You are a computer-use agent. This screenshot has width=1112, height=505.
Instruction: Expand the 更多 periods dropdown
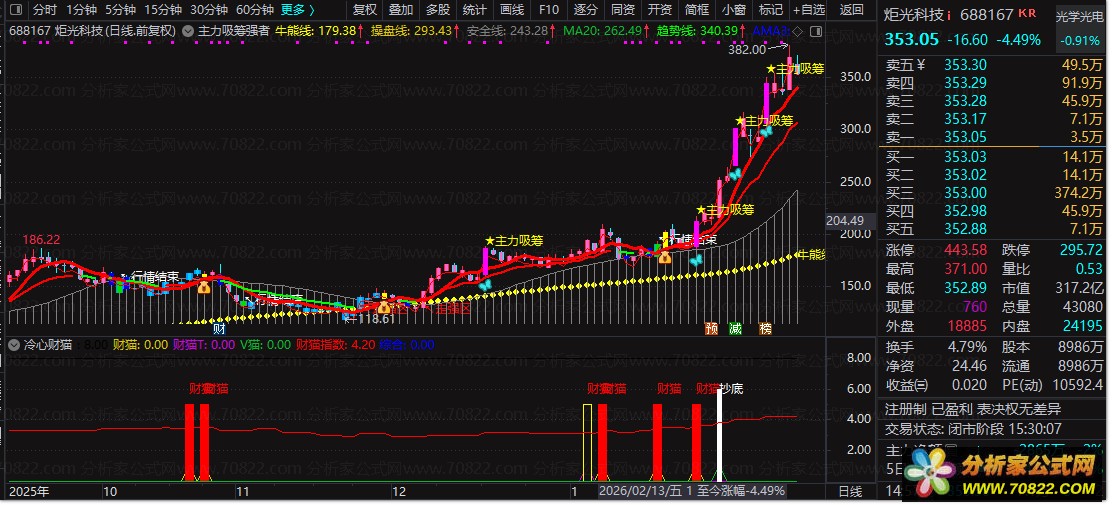(298, 10)
